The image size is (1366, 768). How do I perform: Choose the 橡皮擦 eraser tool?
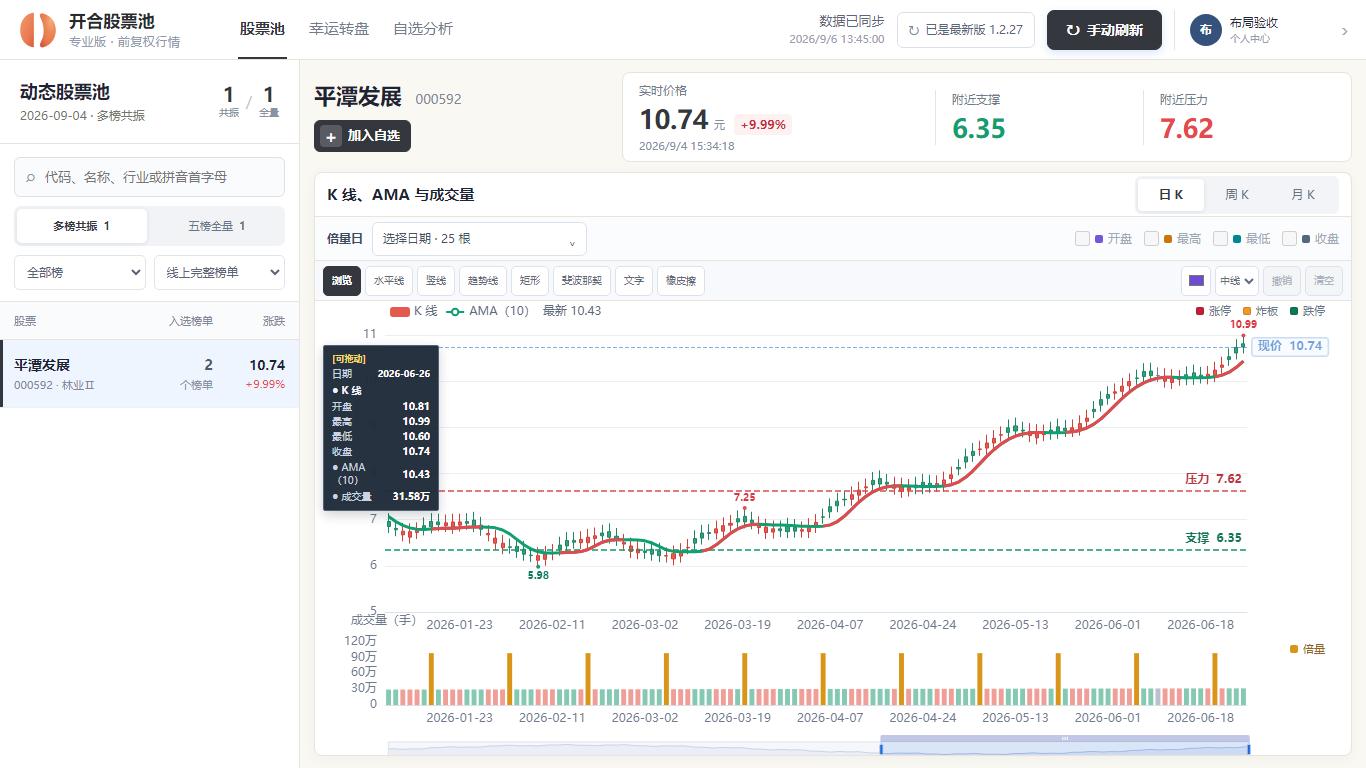(681, 281)
